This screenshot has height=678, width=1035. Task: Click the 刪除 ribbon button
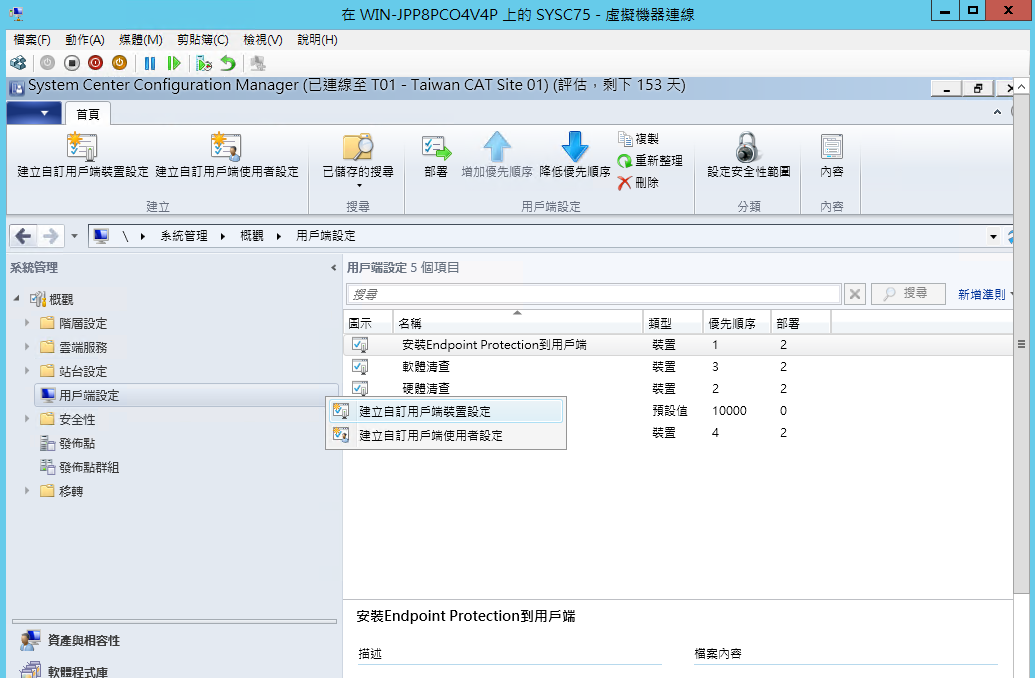point(638,182)
